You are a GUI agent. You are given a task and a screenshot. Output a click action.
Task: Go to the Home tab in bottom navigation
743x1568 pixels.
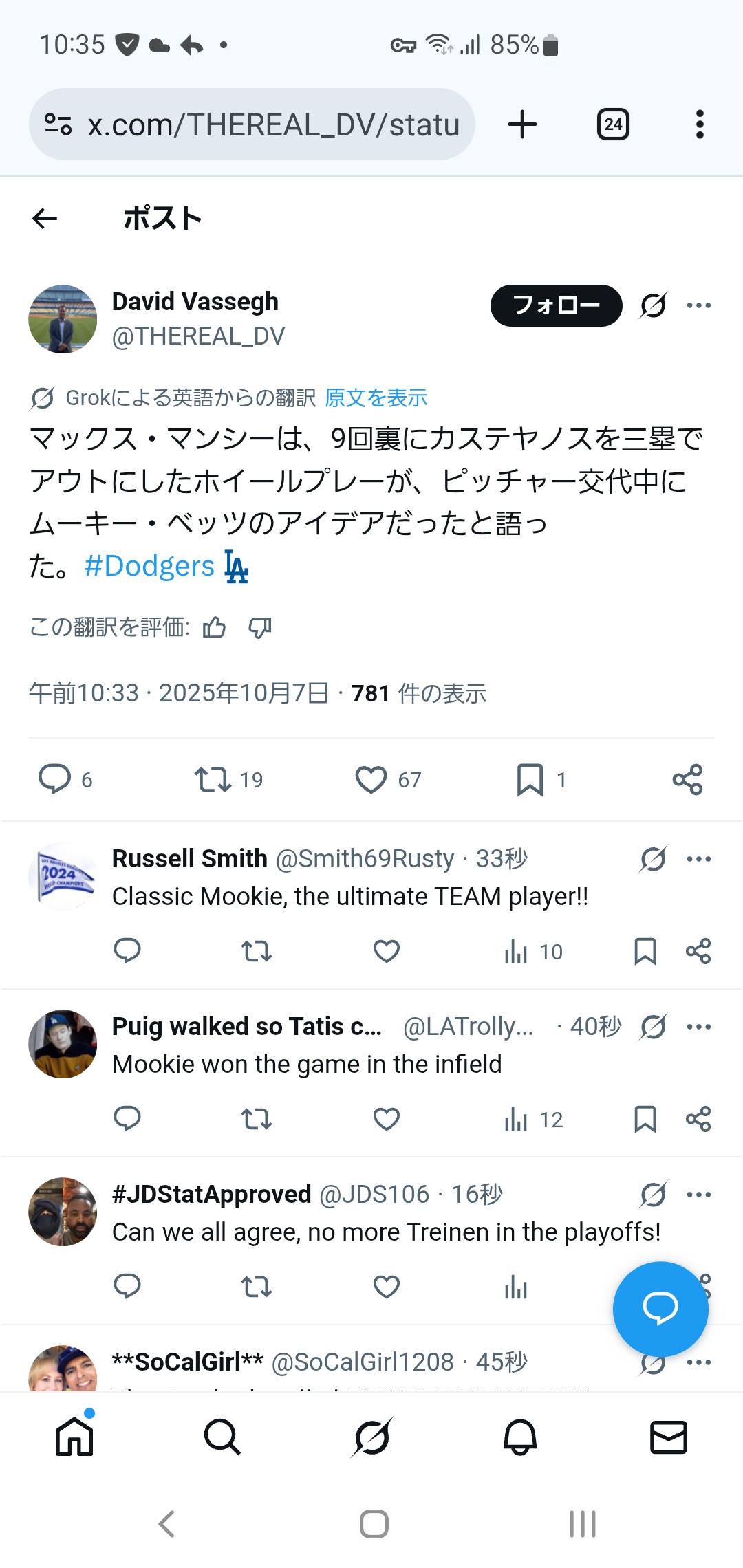(74, 1437)
